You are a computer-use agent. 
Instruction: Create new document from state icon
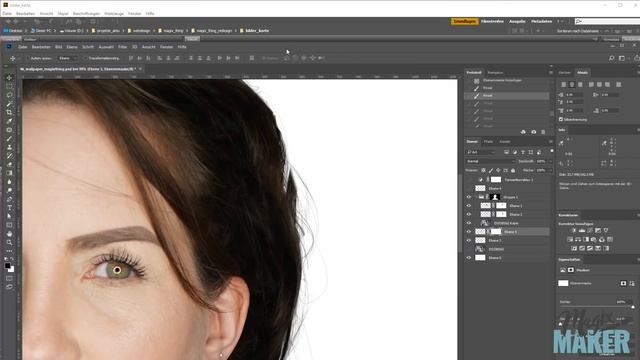coord(523,132)
